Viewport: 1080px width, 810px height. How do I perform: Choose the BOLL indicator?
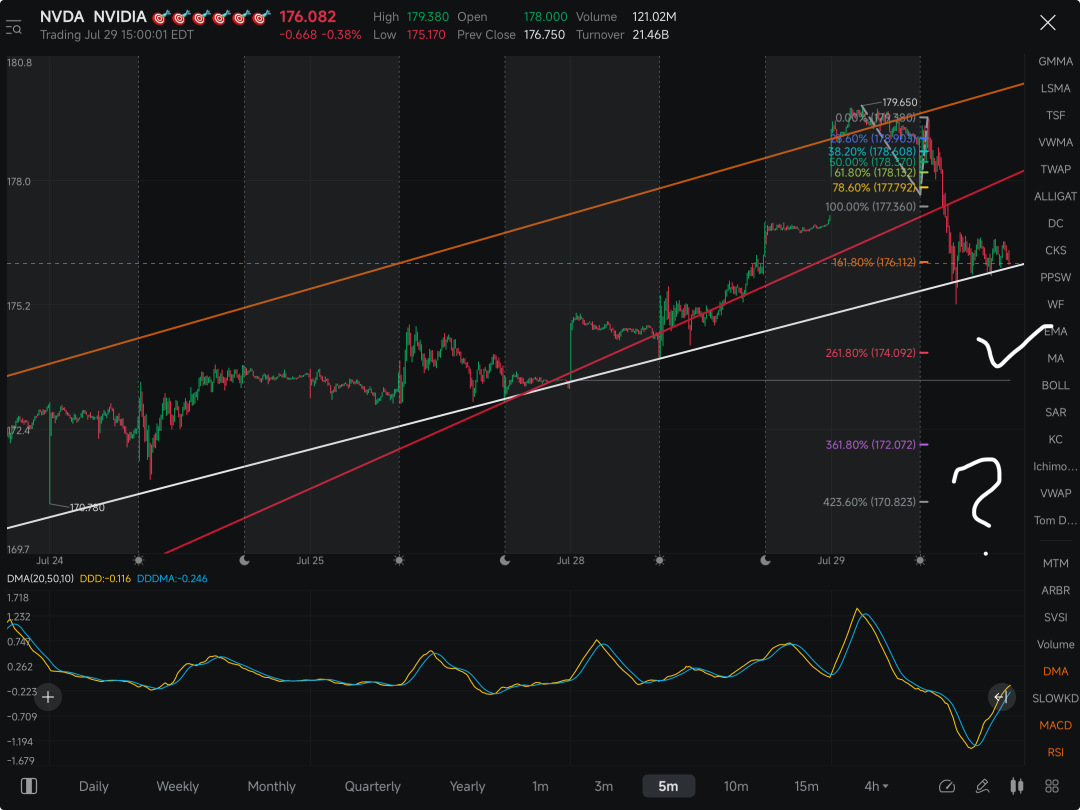pos(1055,386)
